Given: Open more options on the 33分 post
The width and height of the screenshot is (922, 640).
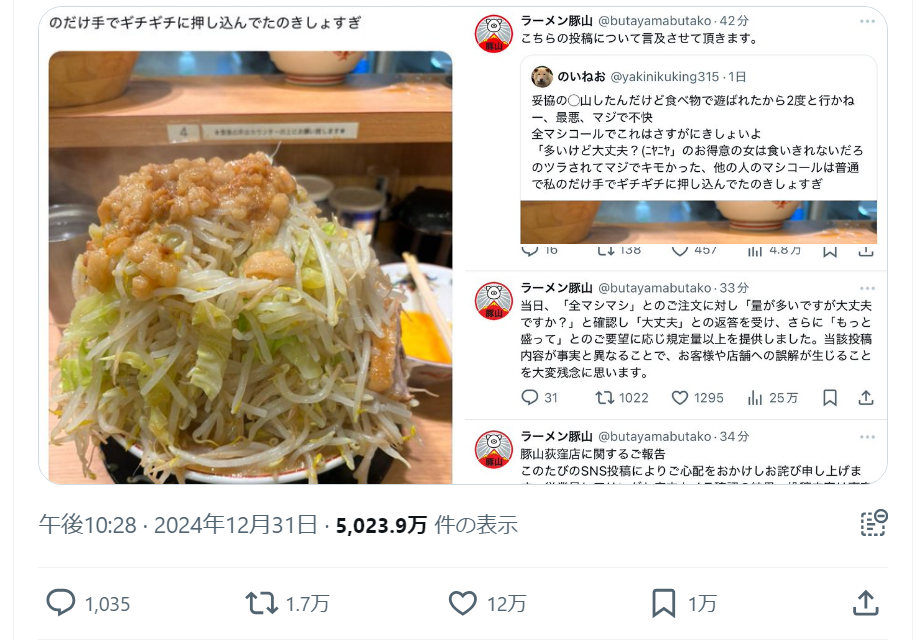Looking at the screenshot, I should pos(867,288).
